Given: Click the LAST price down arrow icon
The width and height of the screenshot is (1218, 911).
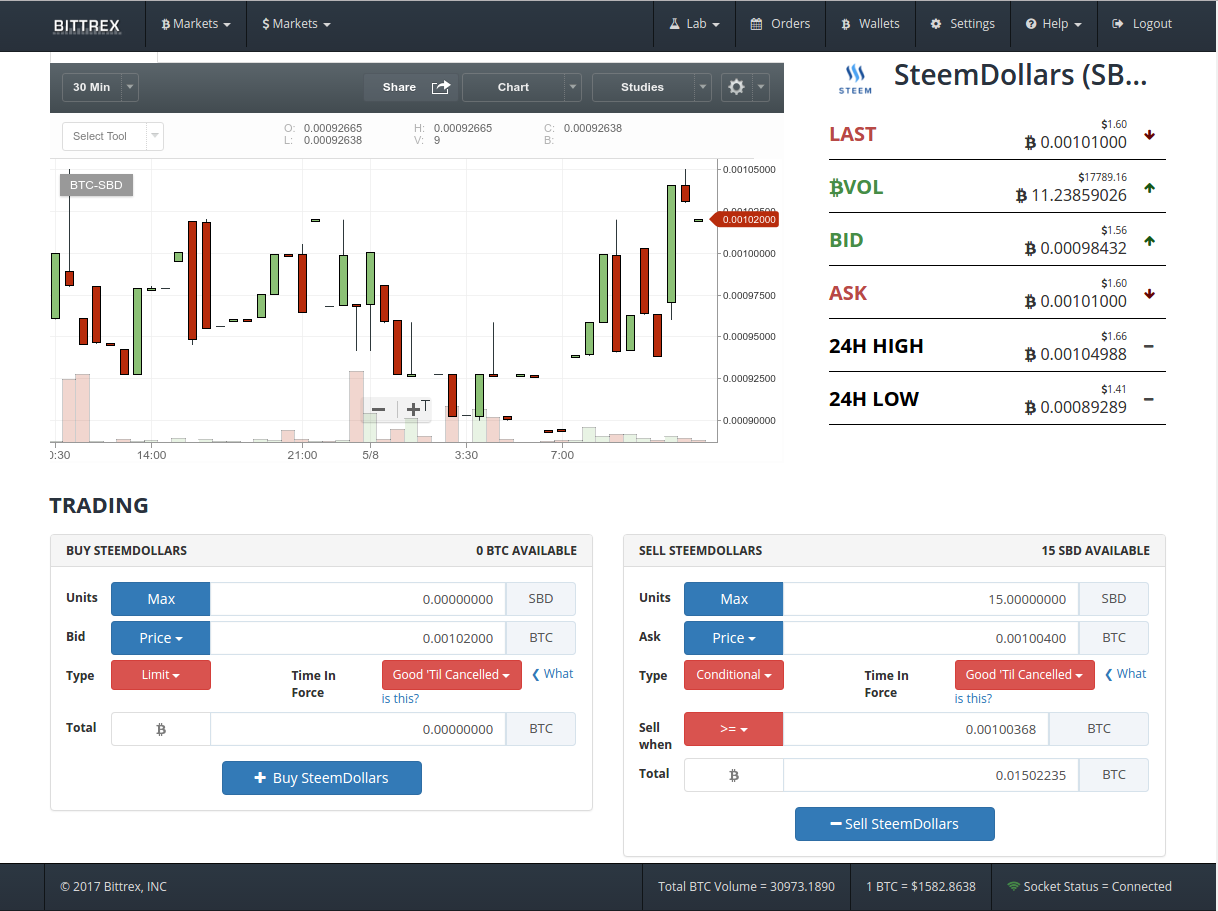Looking at the screenshot, I should [x=1149, y=134].
